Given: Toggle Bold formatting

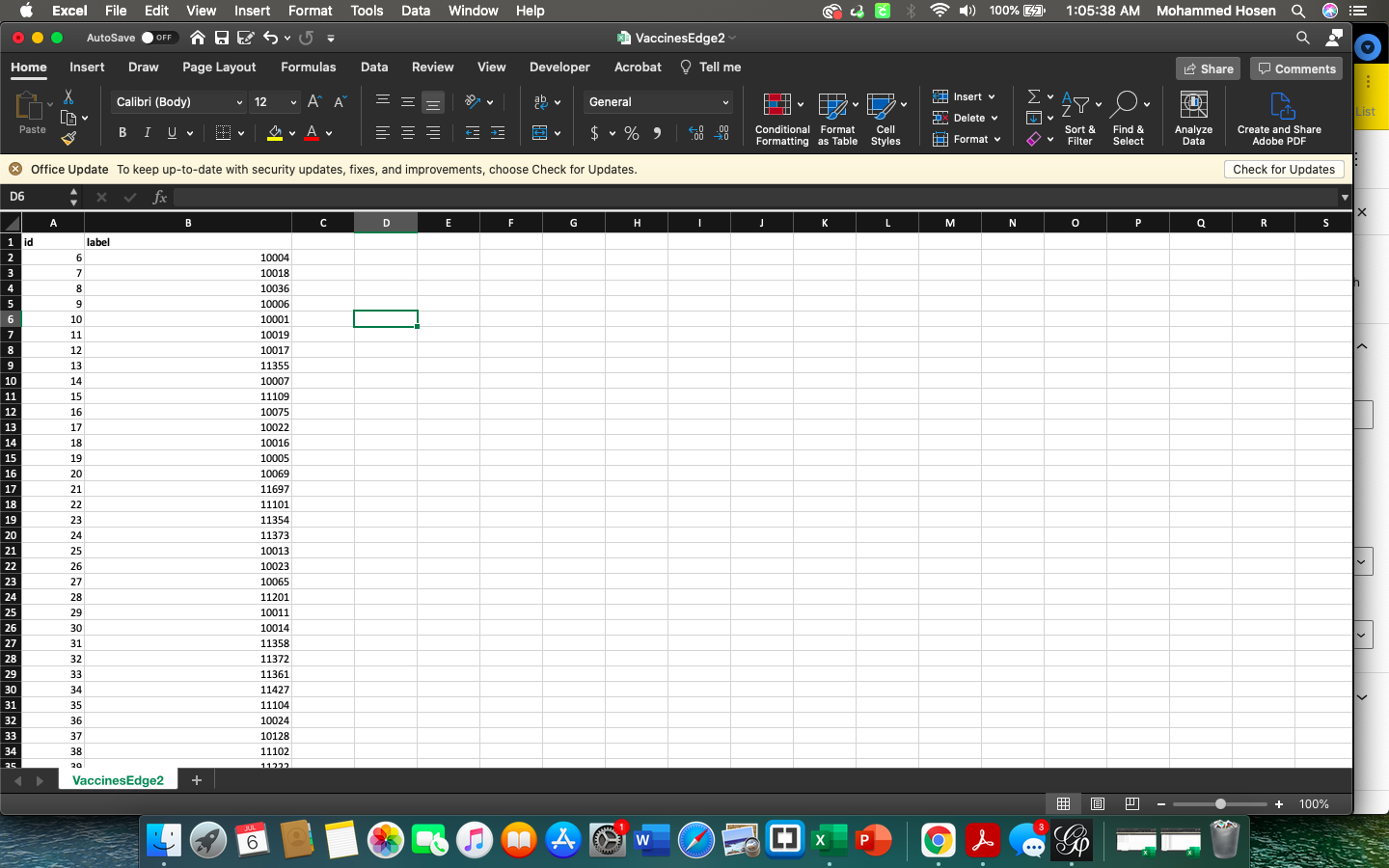Looking at the screenshot, I should tap(123, 133).
